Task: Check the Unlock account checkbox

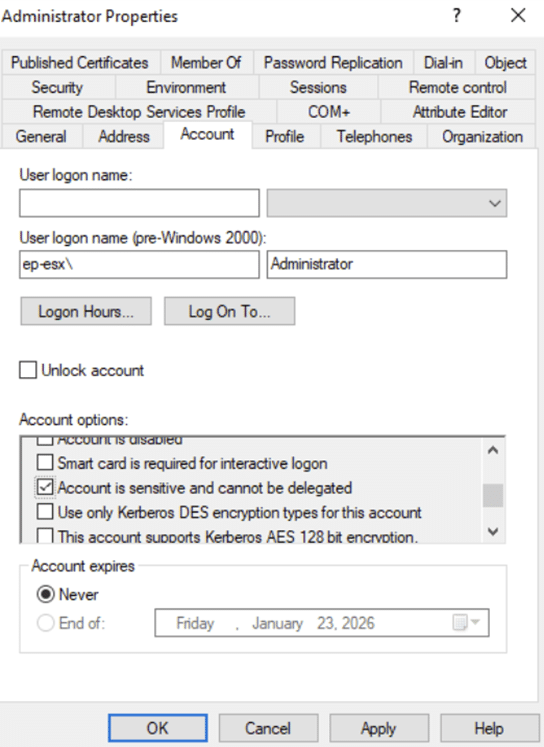Action: [x=28, y=370]
